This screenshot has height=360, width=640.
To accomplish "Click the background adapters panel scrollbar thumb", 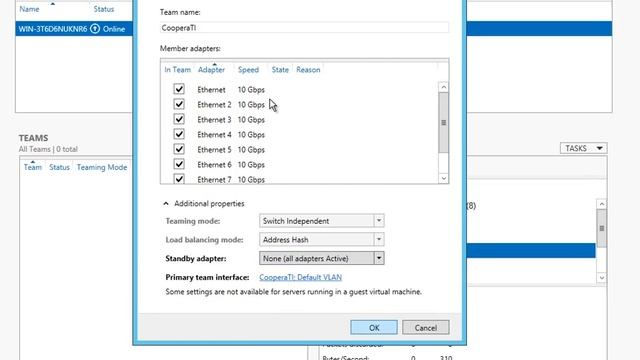I will [602, 229].
